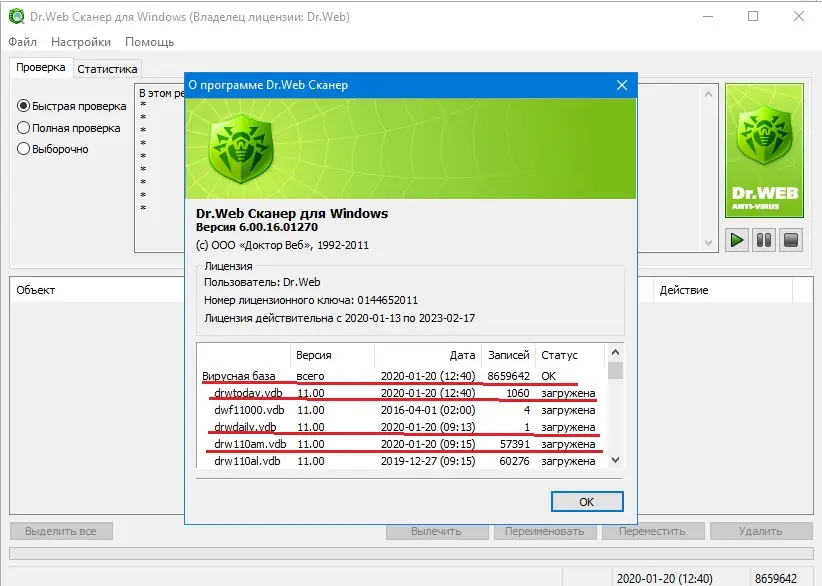Click records count 60276
The height and width of the screenshot is (586, 822).
tap(515, 461)
